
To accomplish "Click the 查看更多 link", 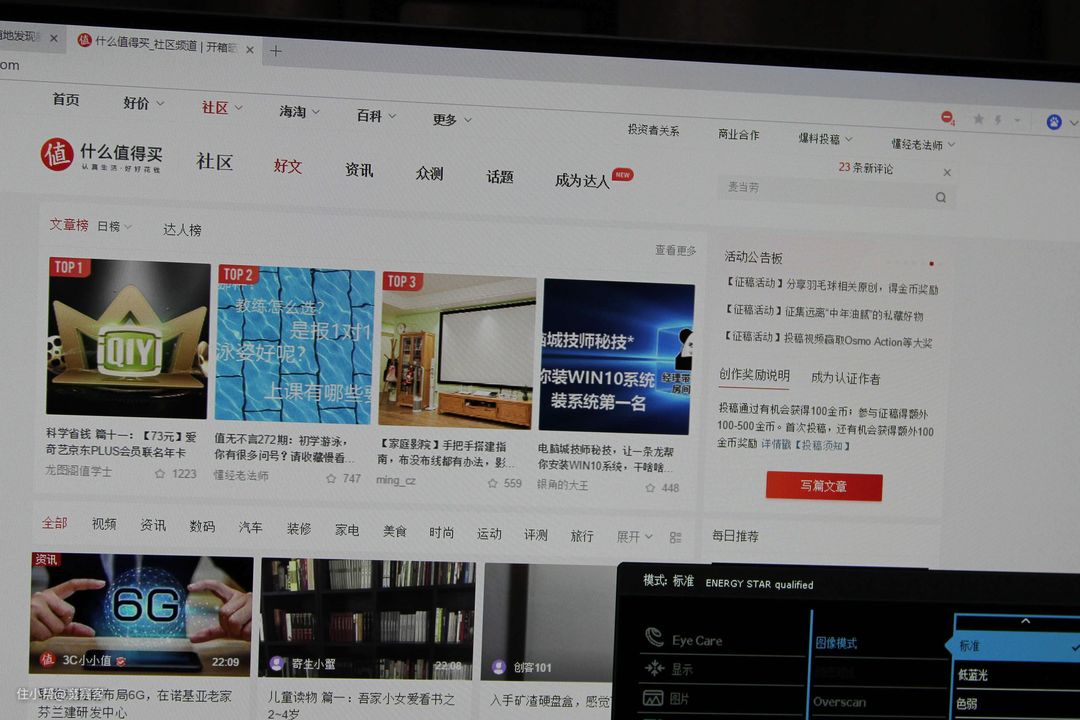I will [x=675, y=250].
